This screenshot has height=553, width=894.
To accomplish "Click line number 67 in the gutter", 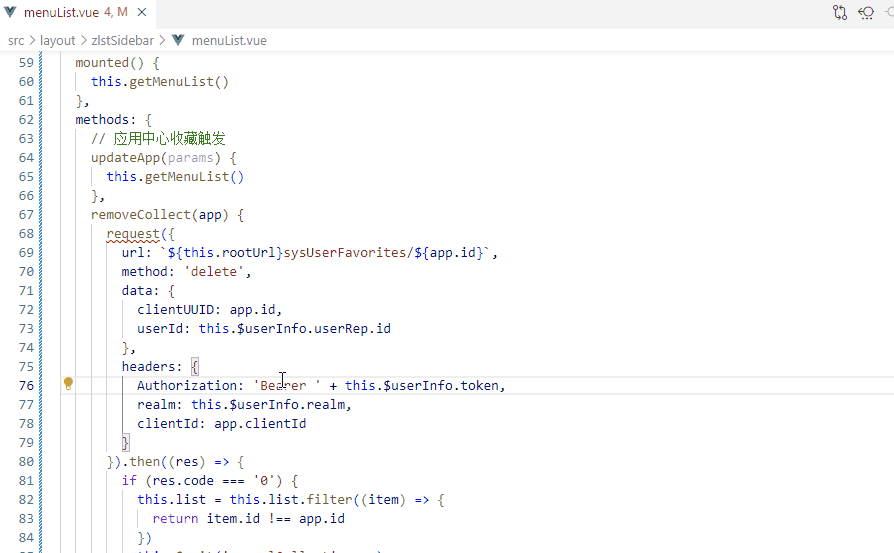I will tap(26, 215).
